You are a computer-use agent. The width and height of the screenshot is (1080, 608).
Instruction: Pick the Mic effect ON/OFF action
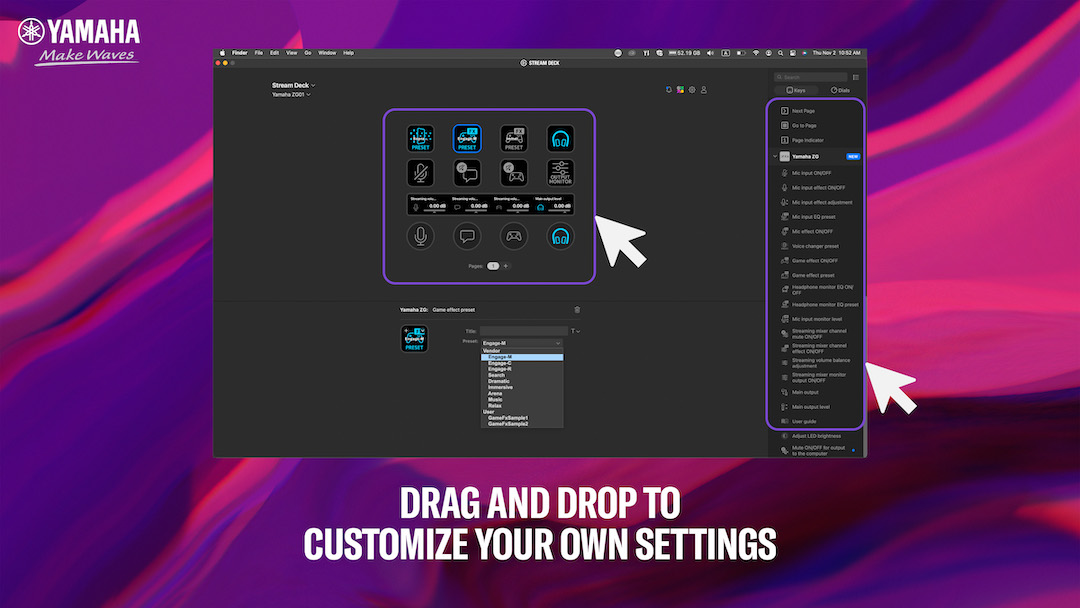(x=813, y=231)
